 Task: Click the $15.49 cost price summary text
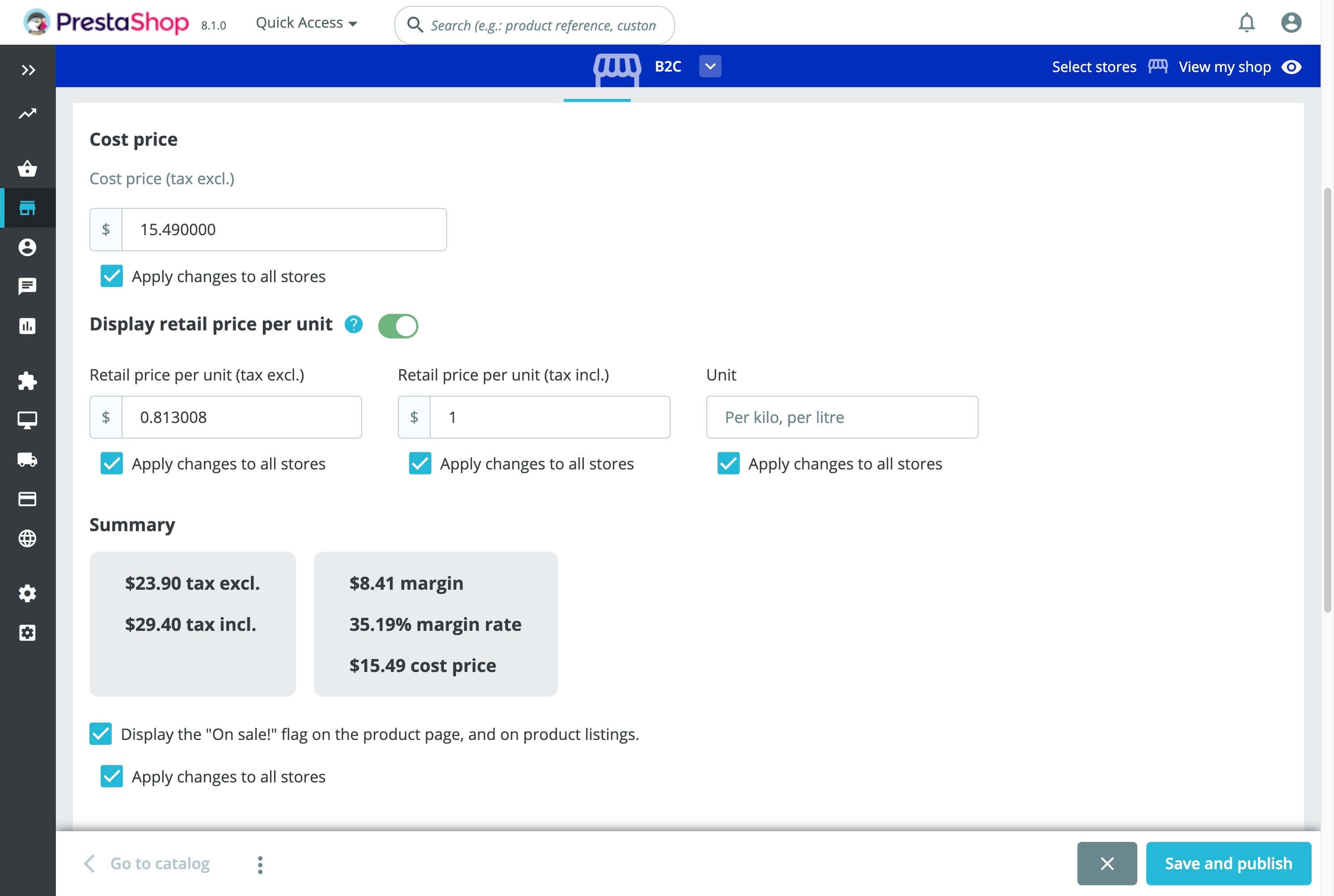[x=423, y=665]
